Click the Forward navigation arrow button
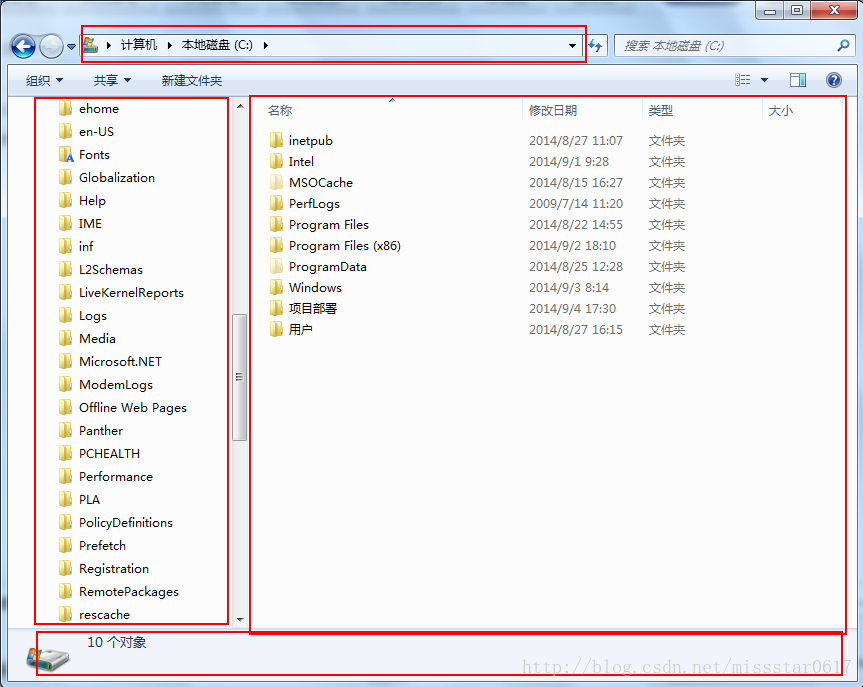 (x=52, y=46)
